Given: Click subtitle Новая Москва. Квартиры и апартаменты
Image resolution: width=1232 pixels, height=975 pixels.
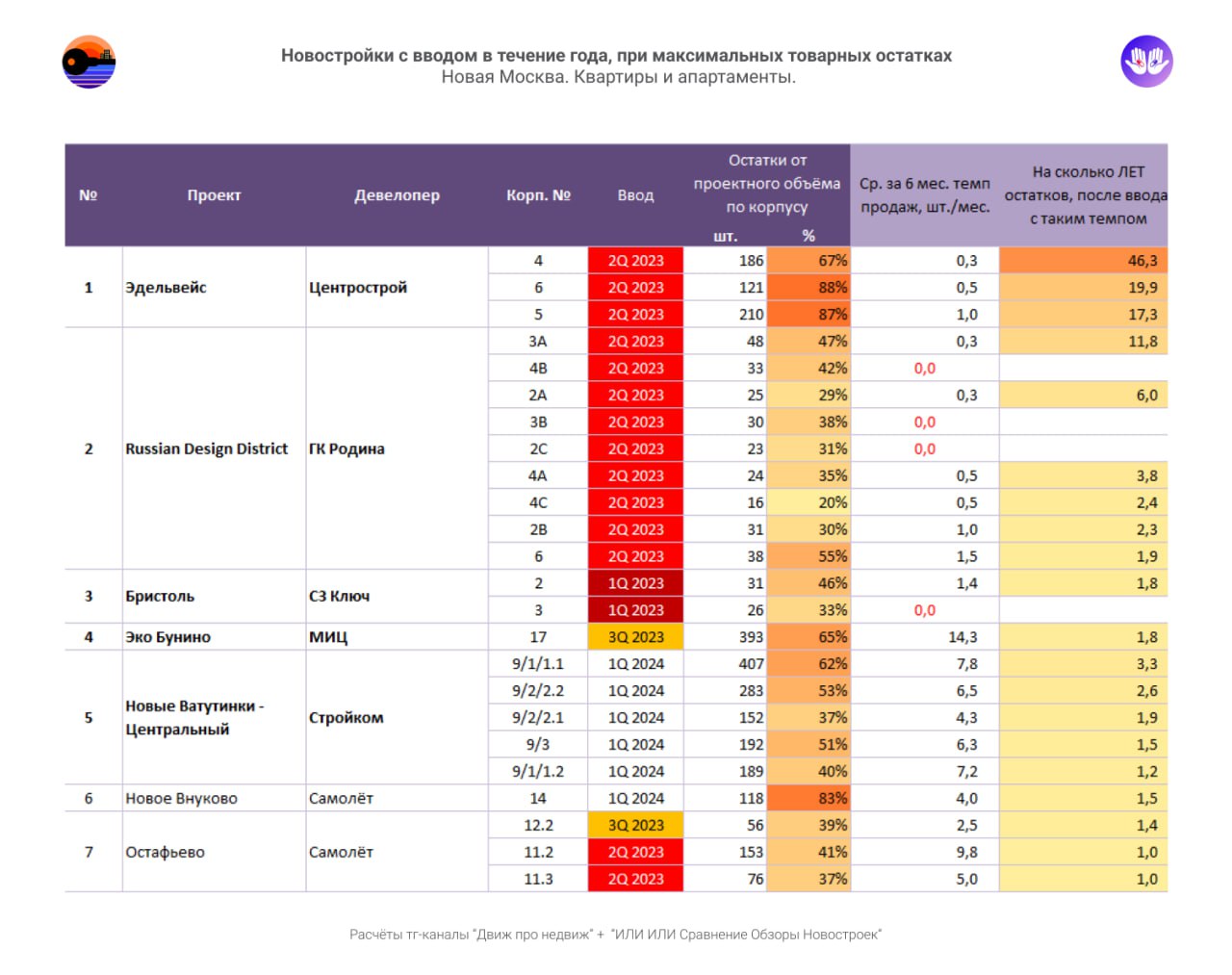Looking at the screenshot, I should [x=618, y=77].
